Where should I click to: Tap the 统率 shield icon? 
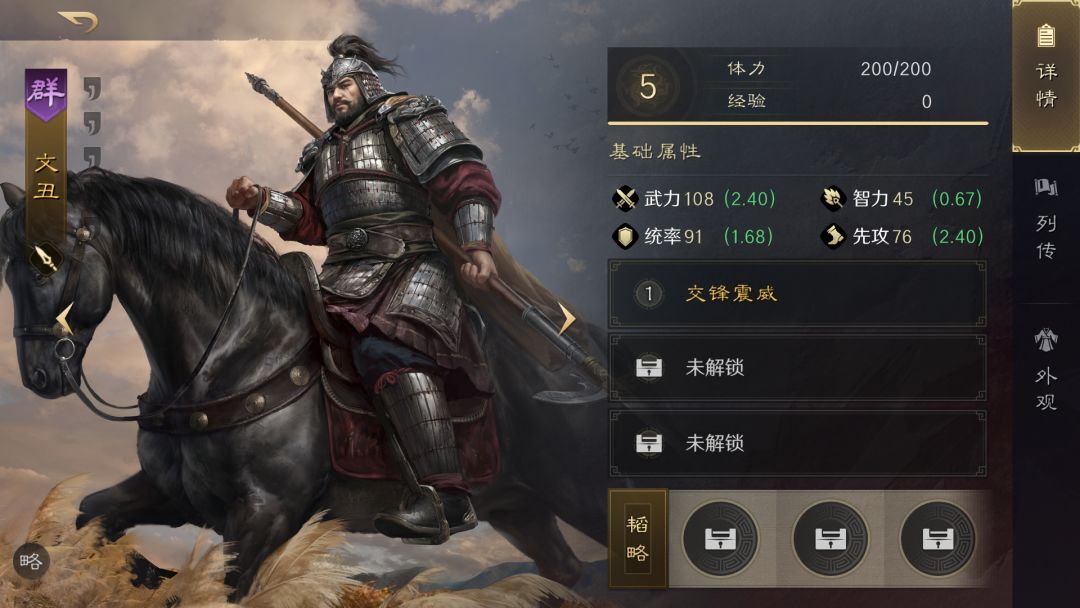pos(625,236)
